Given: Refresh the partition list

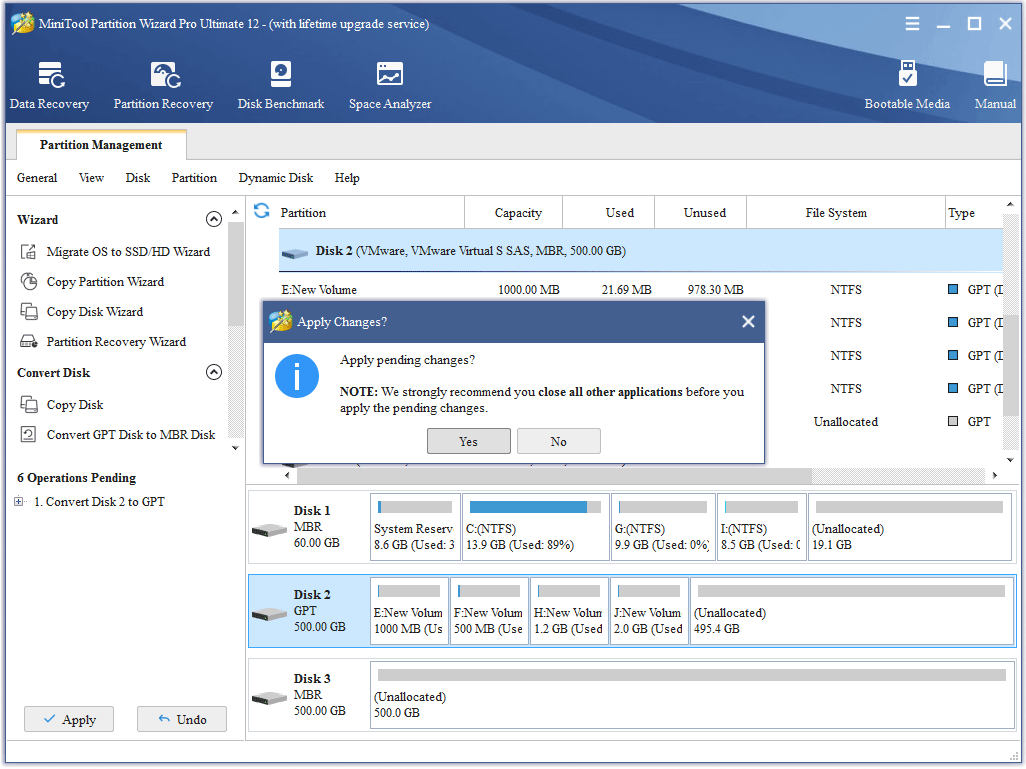Looking at the screenshot, I should click(261, 212).
